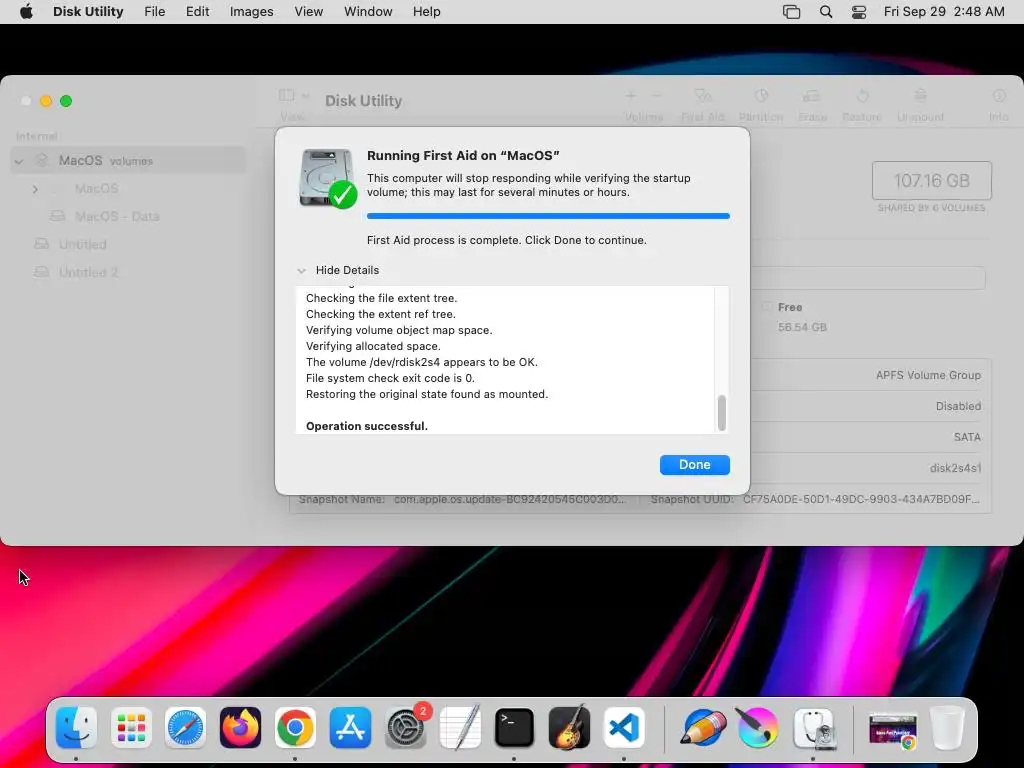Click the Erase toolbar icon

[812, 96]
